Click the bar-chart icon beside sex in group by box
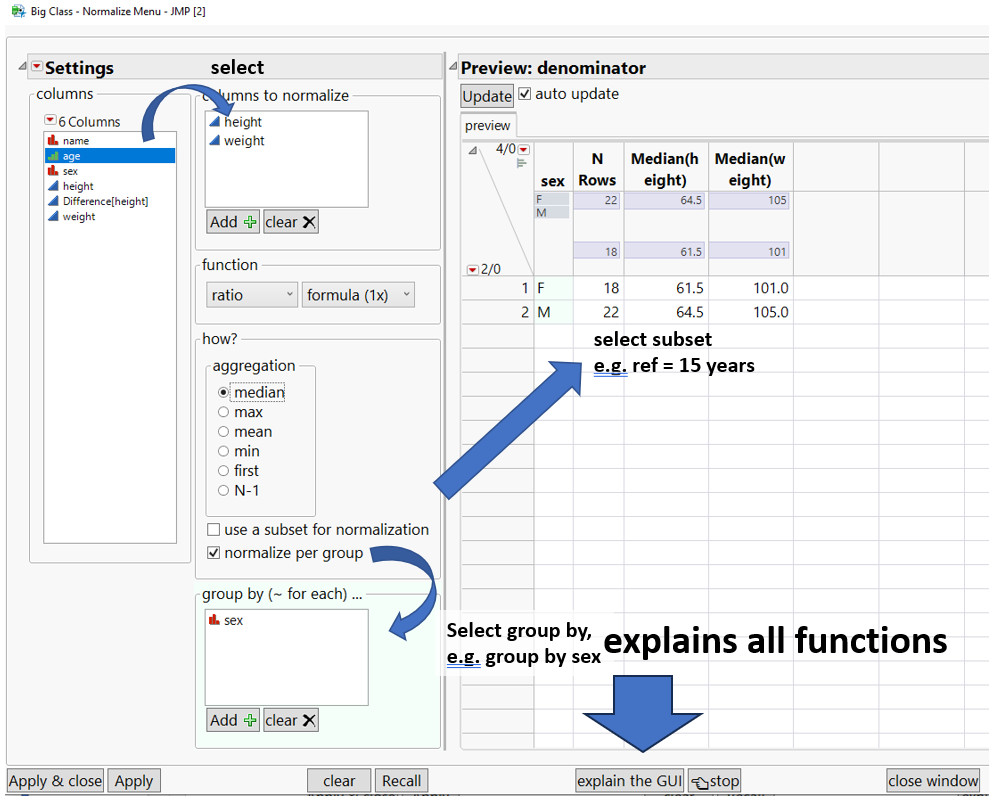 tap(216, 620)
